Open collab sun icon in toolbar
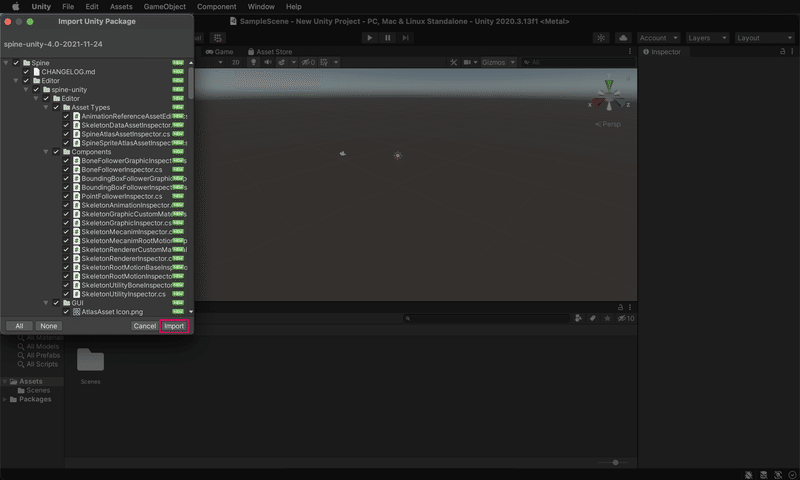The image size is (800, 480). click(x=601, y=38)
